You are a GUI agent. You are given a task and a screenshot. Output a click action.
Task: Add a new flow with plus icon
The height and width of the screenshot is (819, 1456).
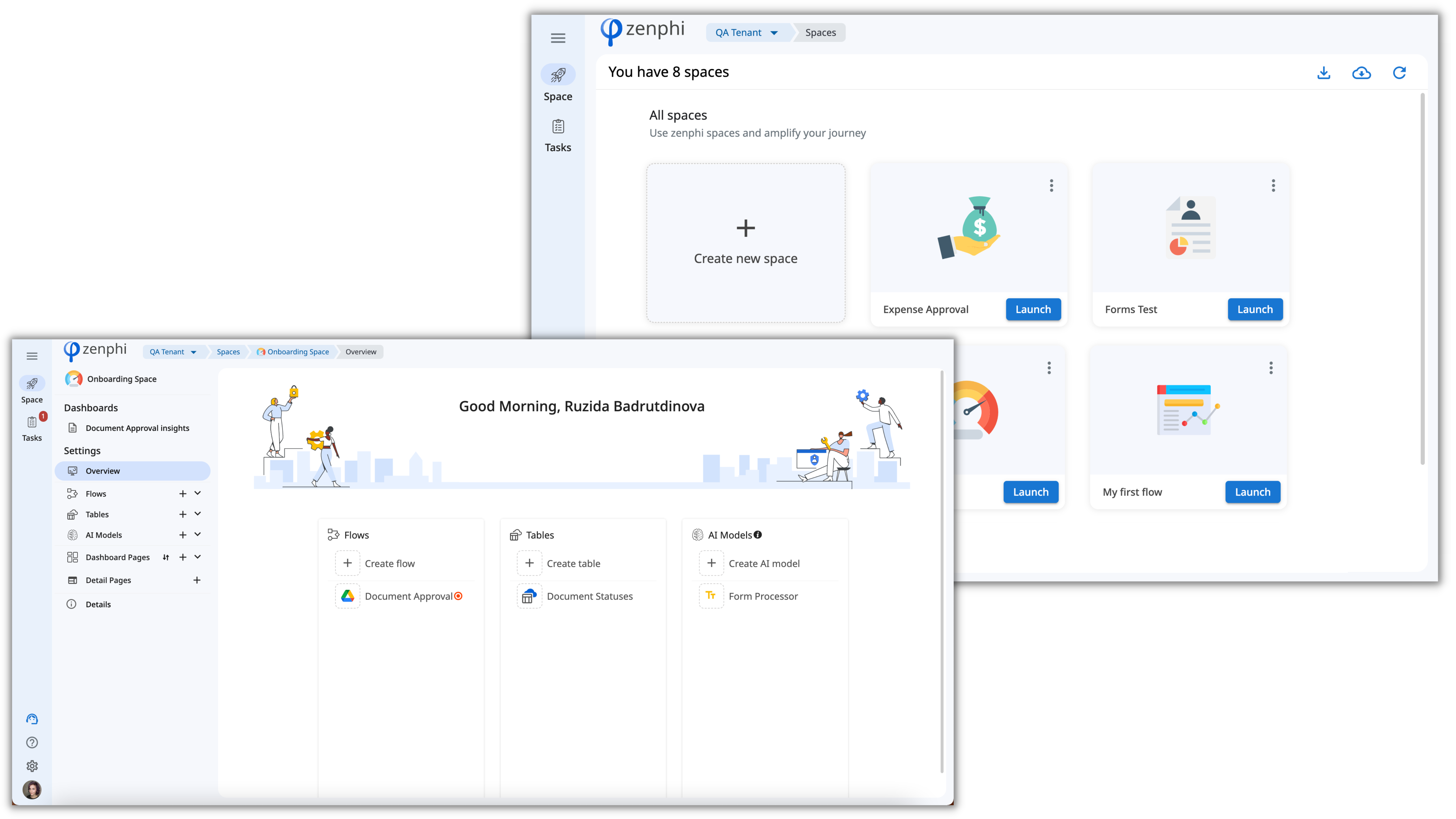click(183, 493)
